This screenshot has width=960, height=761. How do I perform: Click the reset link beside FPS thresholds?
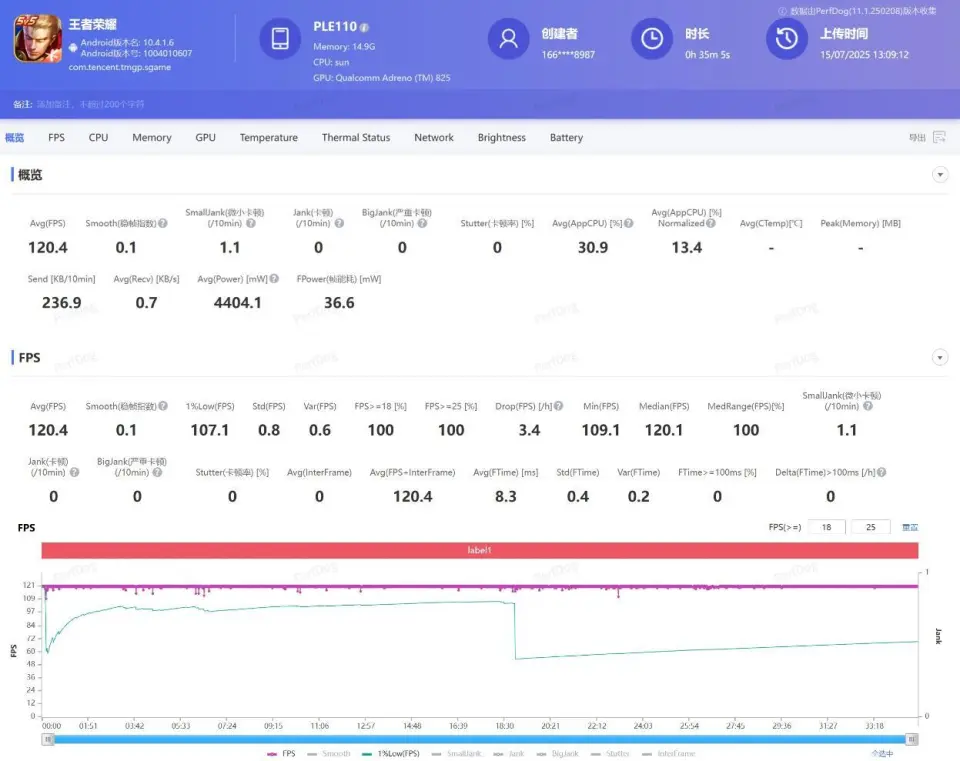point(910,527)
